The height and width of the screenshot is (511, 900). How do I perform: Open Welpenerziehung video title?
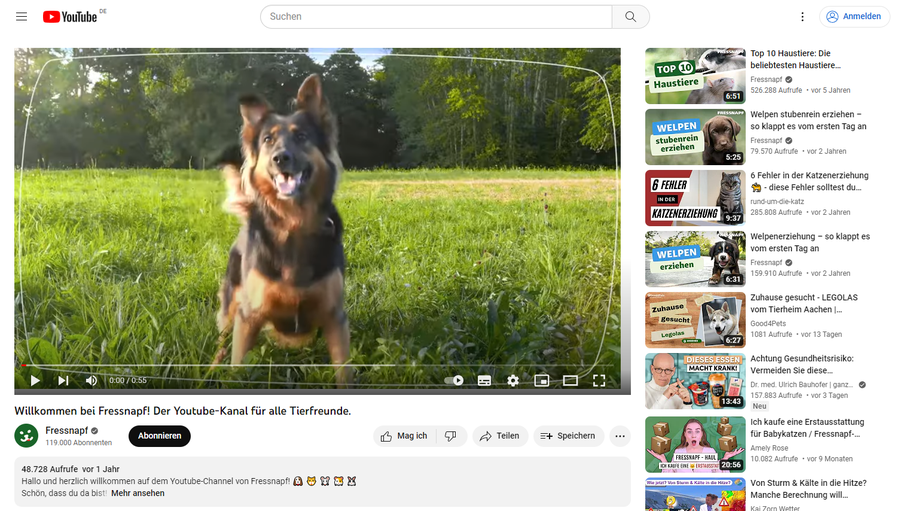810,242
